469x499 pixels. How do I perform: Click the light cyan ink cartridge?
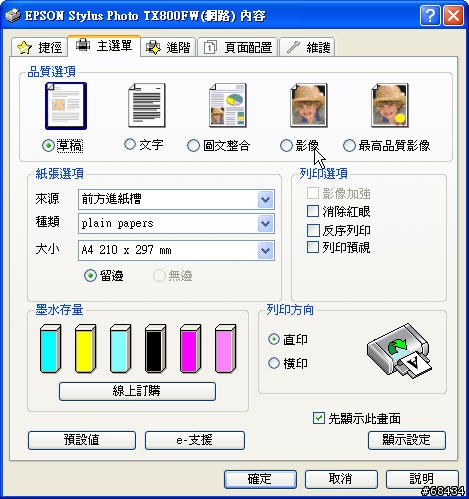click(120, 348)
